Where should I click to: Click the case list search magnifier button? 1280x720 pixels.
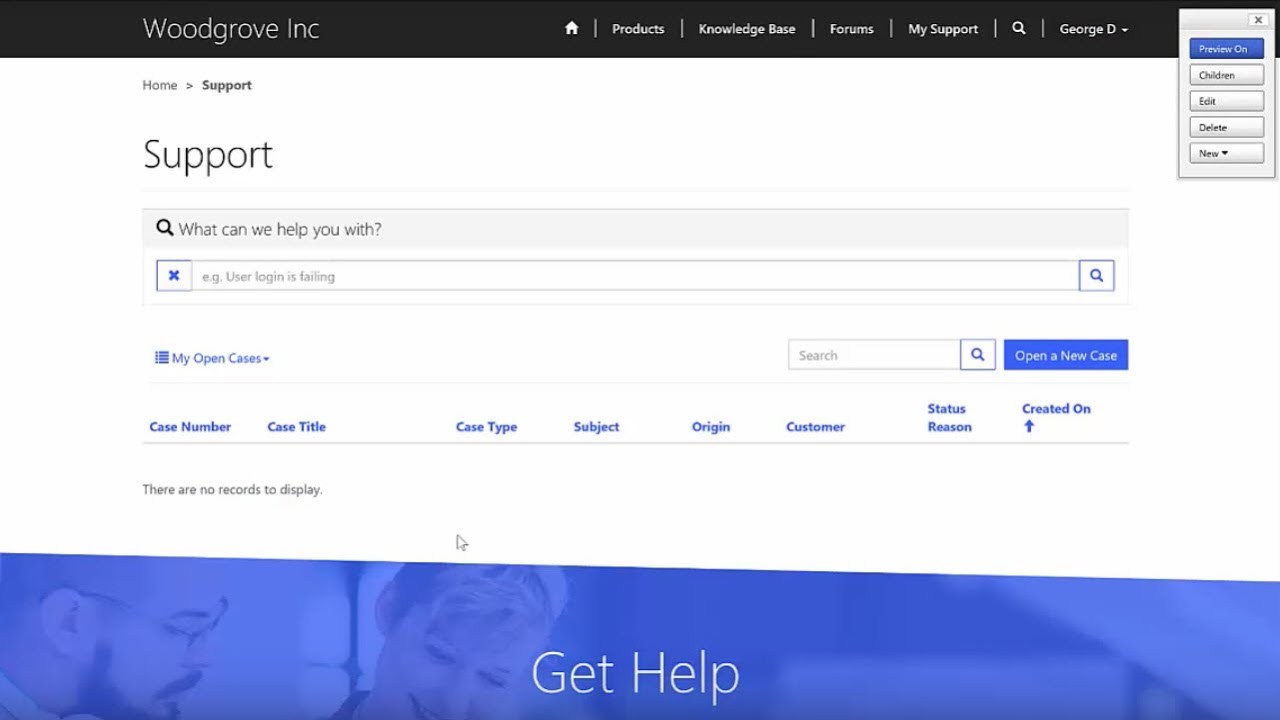tap(978, 355)
